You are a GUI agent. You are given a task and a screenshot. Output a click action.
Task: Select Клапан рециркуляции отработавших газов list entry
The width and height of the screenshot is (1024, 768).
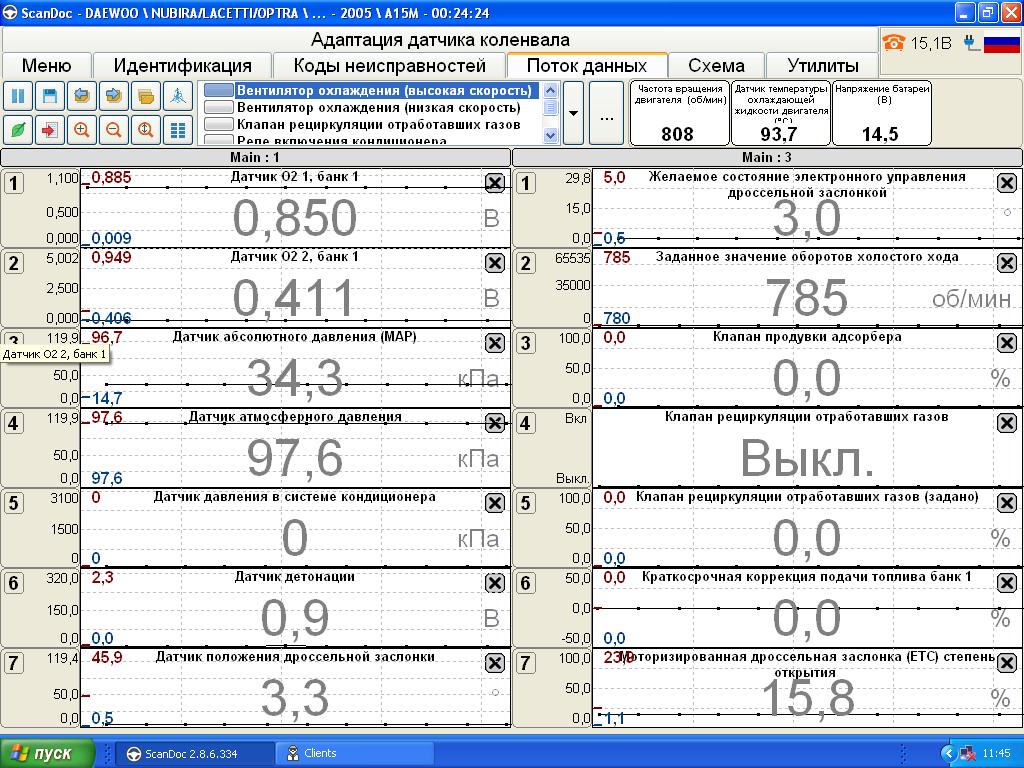(x=379, y=124)
